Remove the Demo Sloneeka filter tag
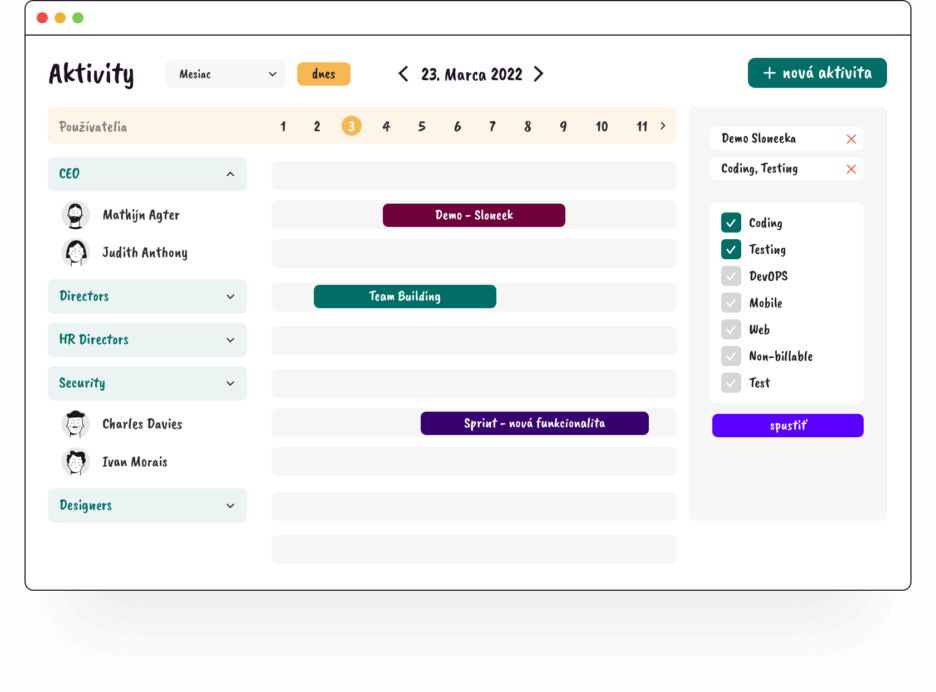The height and width of the screenshot is (692, 936). [x=851, y=139]
